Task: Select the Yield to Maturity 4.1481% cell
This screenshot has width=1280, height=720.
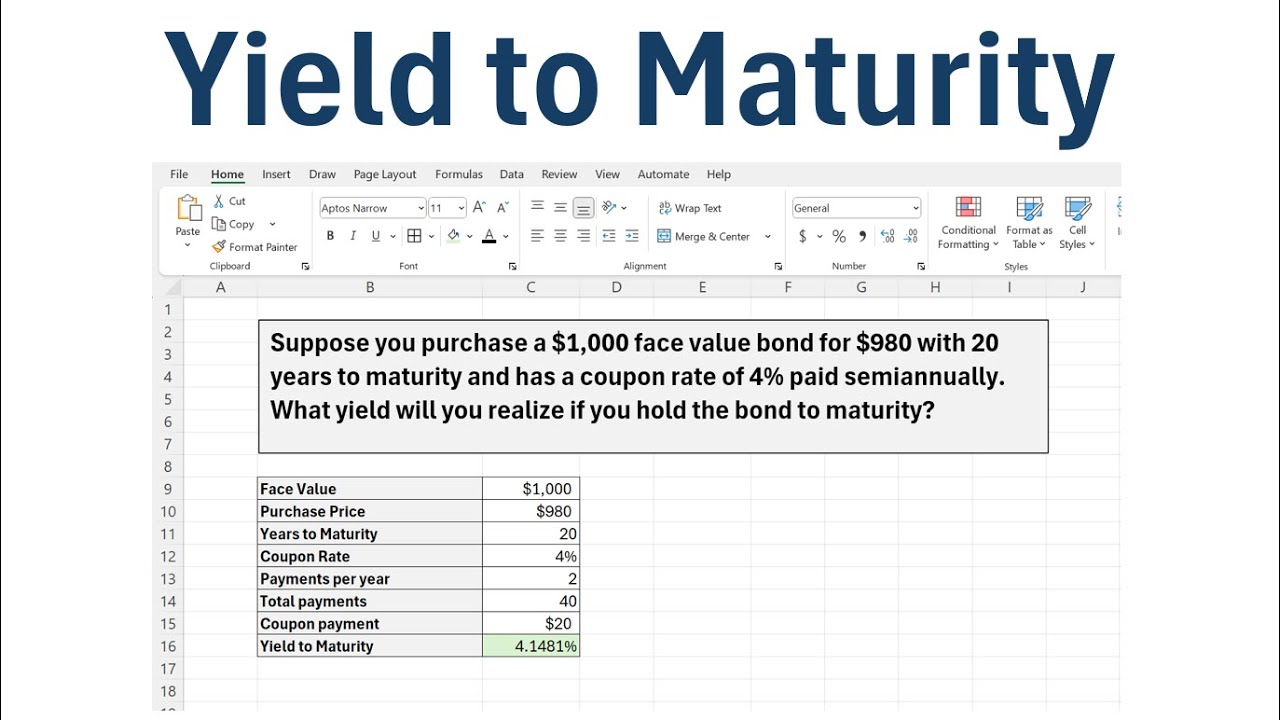Action: click(531, 646)
